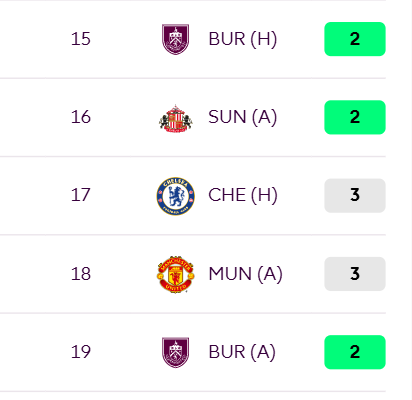Select gameweek number 15

(x=81, y=39)
